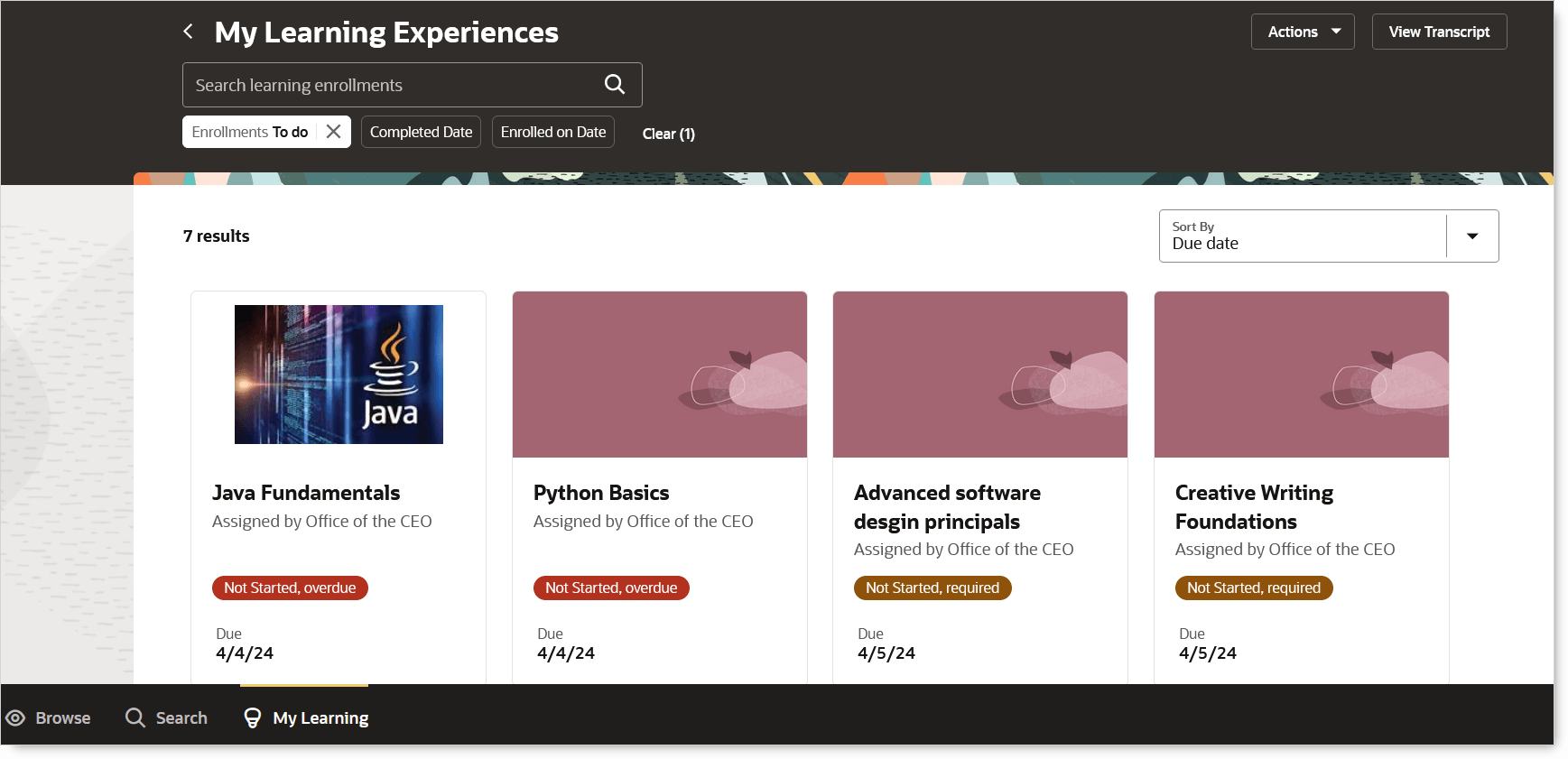
Task: Click the Clear (1) link
Action: pyautogui.click(x=668, y=134)
